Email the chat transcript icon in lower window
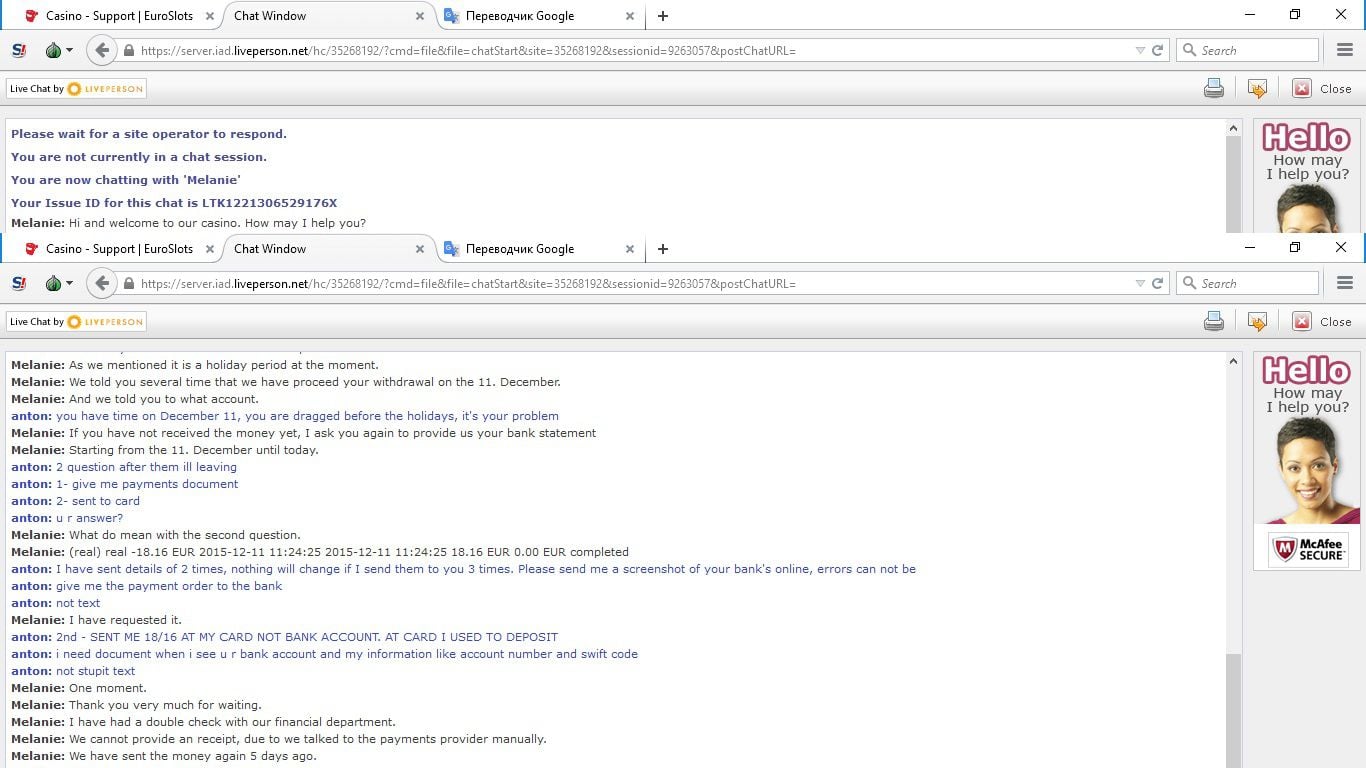The width and height of the screenshot is (1366, 768). [1257, 322]
